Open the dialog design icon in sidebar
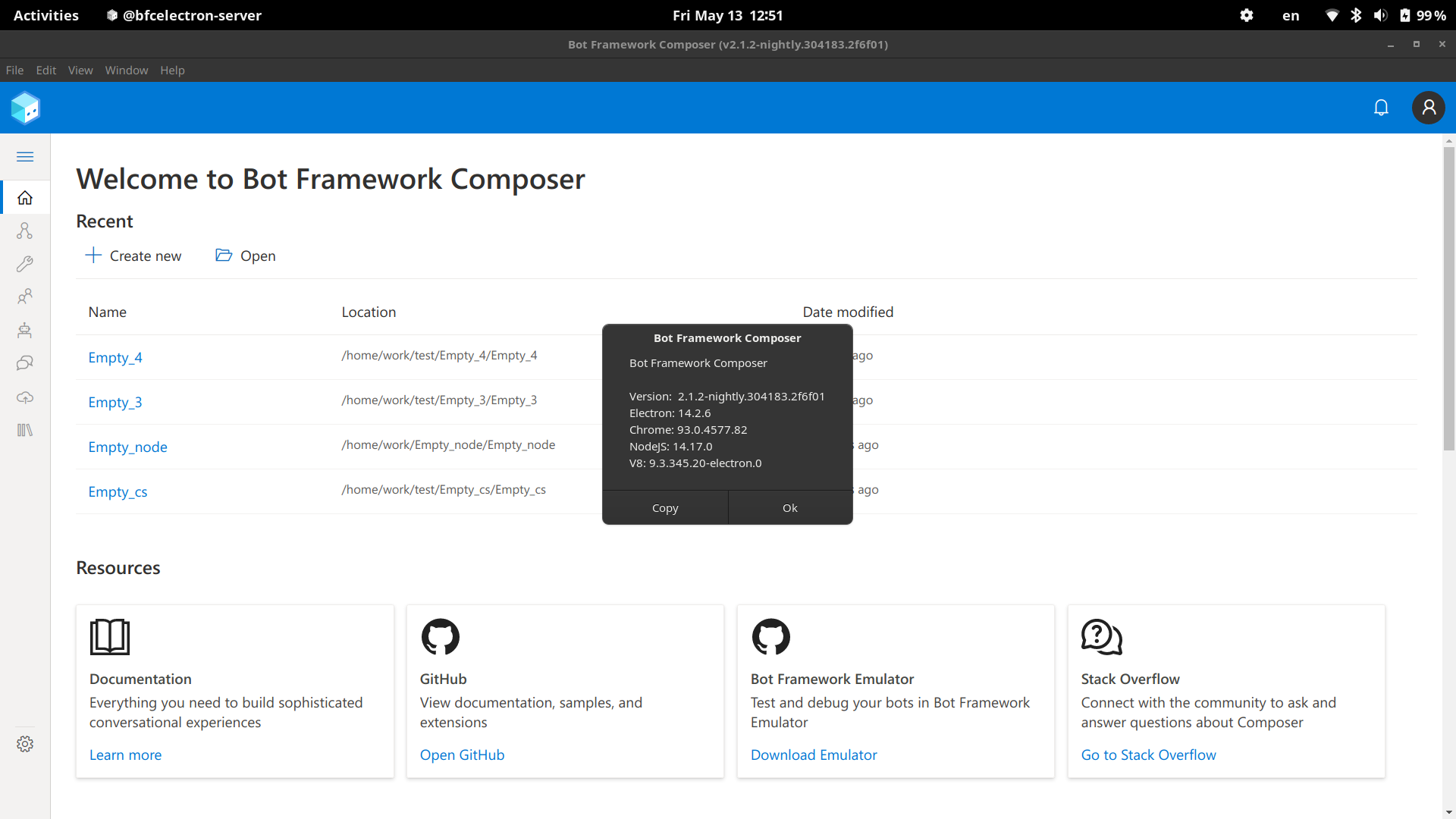Image resolution: width=1456 pixels, height=819 pixels. (25, 231)
